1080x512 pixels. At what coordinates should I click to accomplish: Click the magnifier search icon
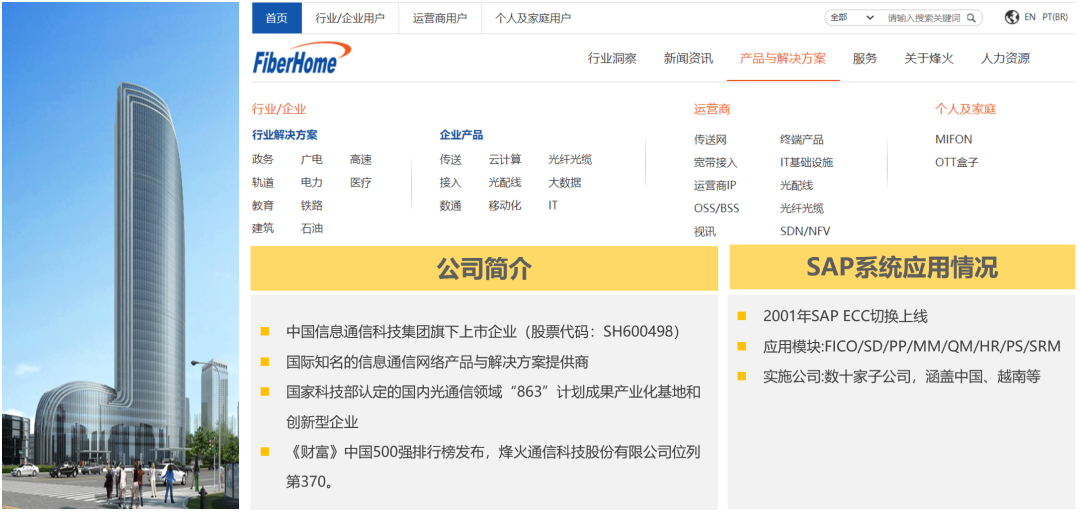(x=971, y=18)
